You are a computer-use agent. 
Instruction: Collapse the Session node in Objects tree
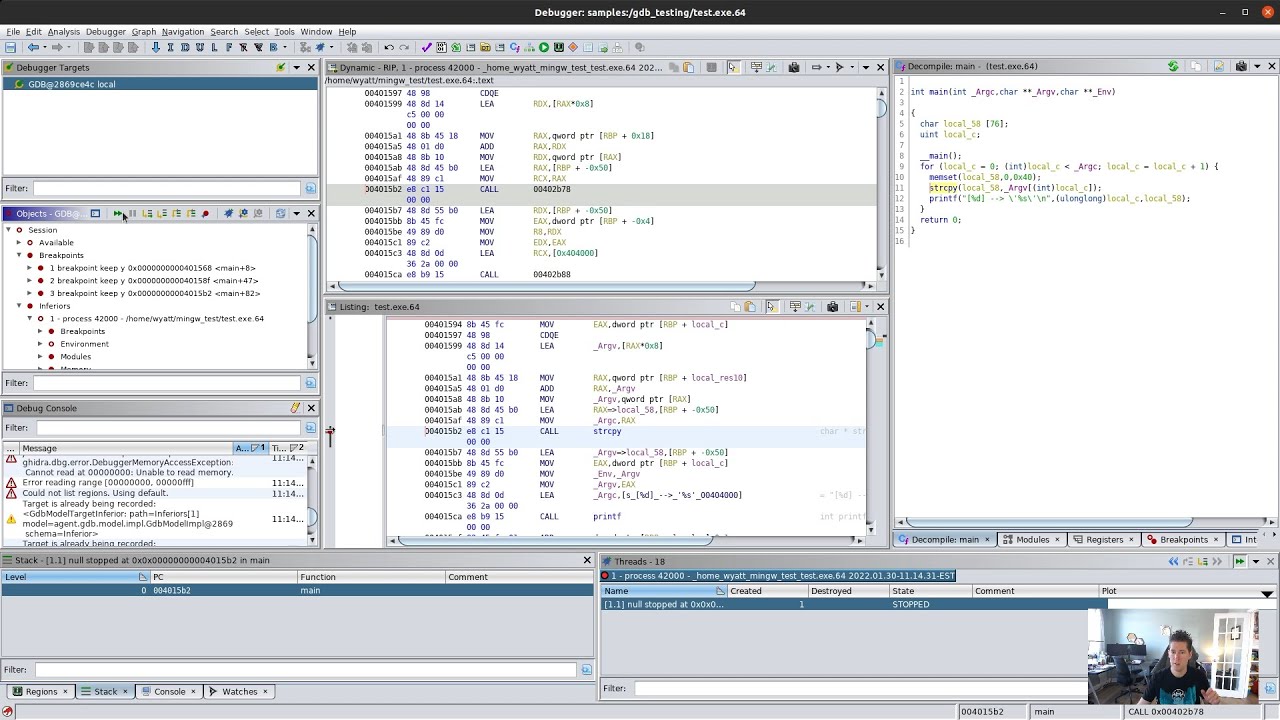[8, 230]
